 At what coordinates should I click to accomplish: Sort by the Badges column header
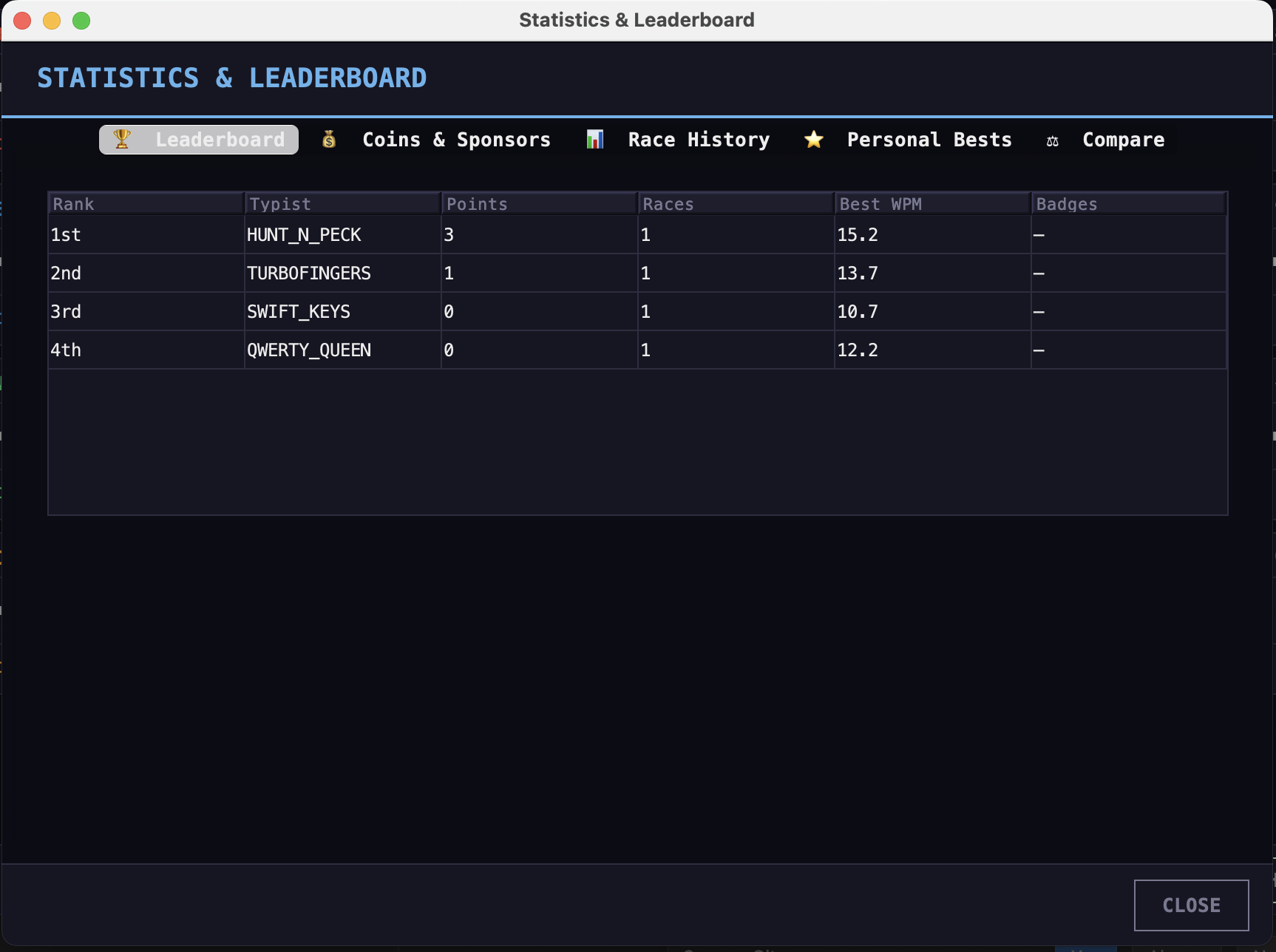1129,204
